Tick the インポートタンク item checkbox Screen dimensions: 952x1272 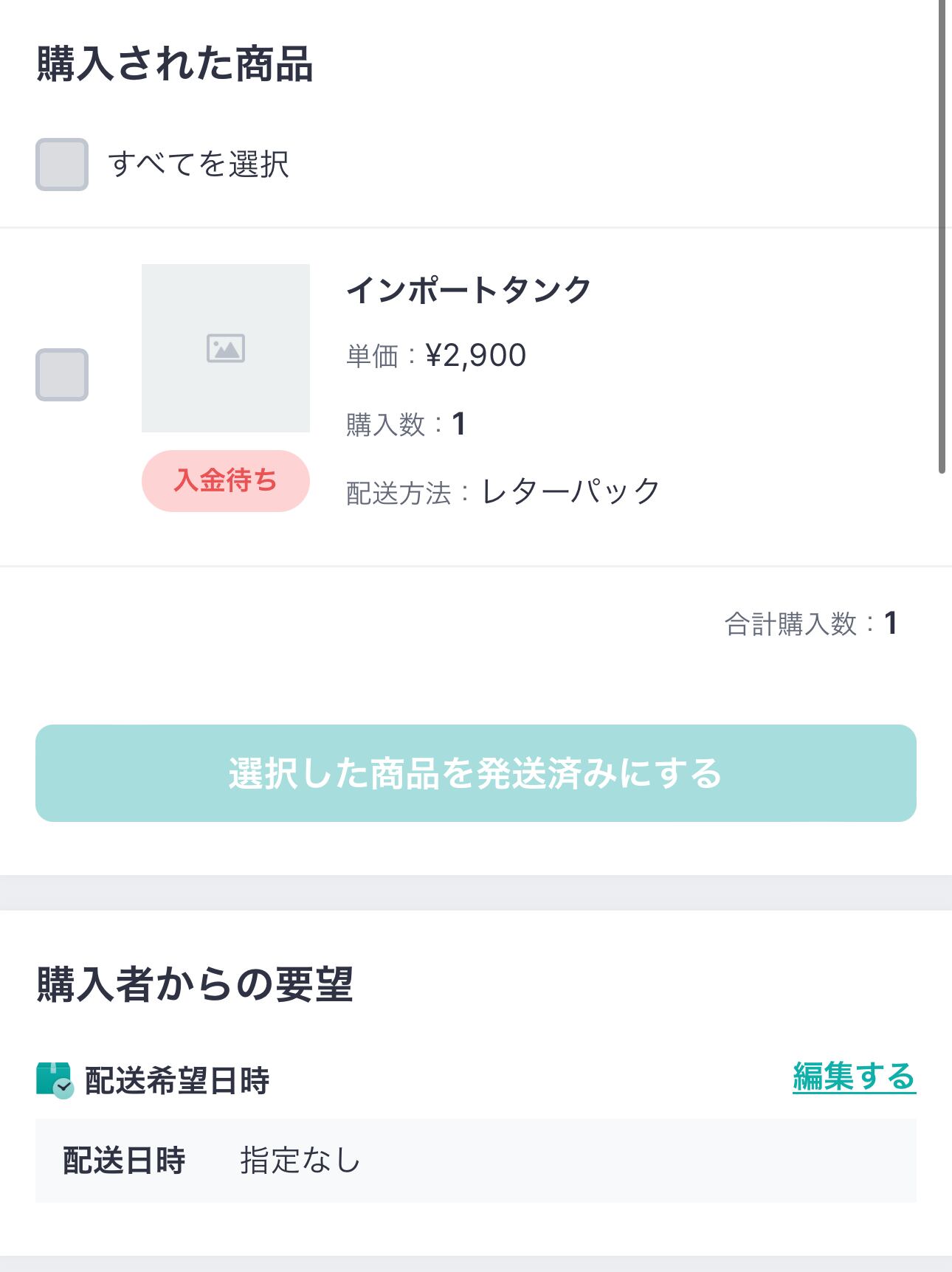pyautogui.click(x=62, y=375)
